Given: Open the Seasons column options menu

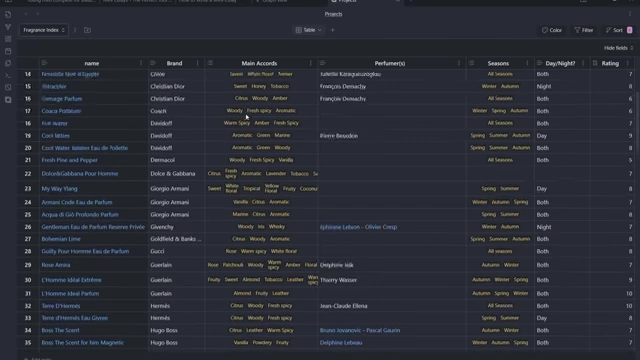Looking at the screenshot, I should [x=527, y=63].
